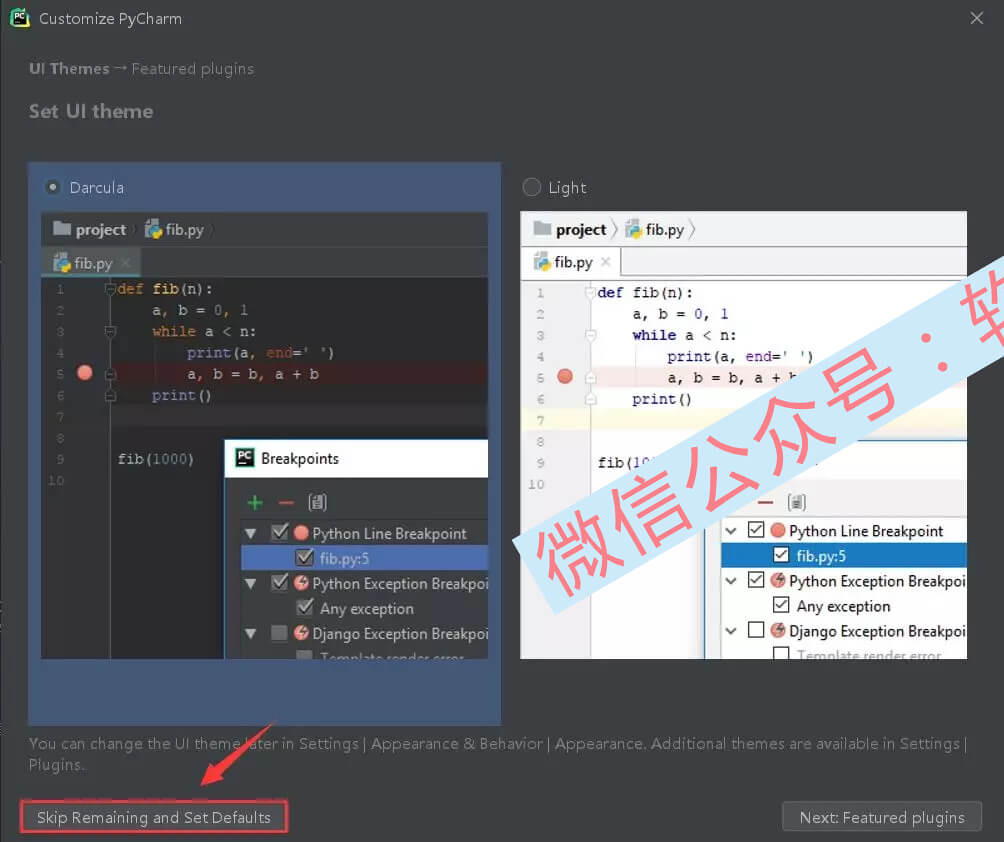
Task: Click red circle icon beside Python Line Breakpoint, Darcula
Action: tap(301, 533)
